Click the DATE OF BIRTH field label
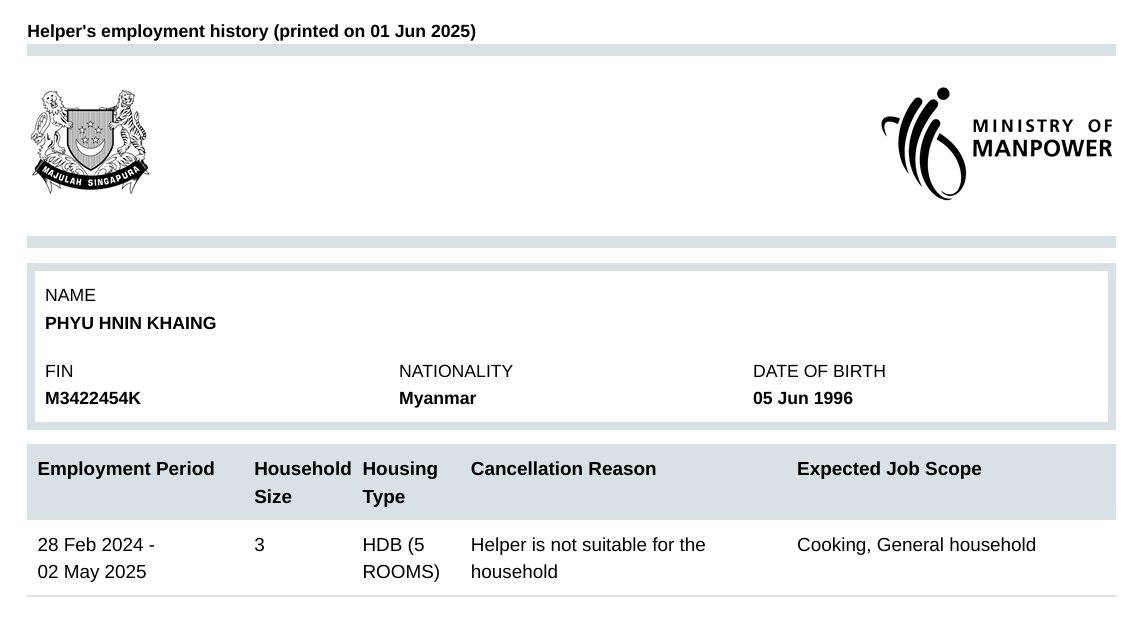Viewport: 1143px width, 640px height. click(x=819, y=371)
